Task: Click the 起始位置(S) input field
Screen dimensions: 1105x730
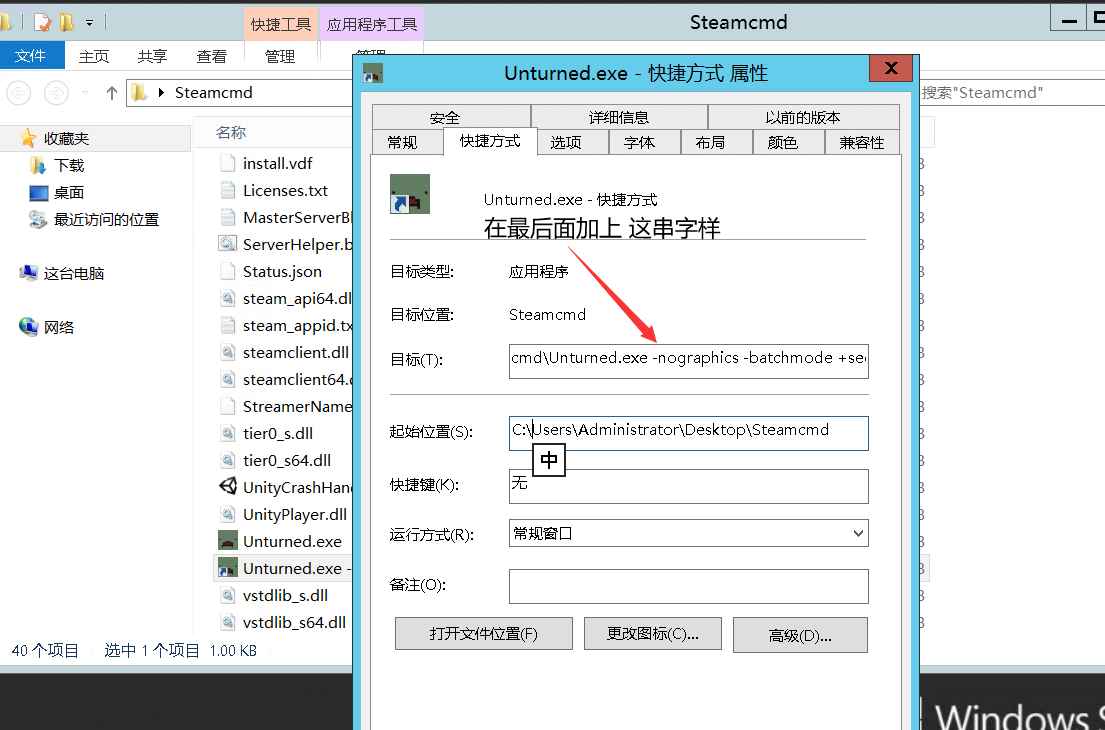Action: click(x=689, y=433)
